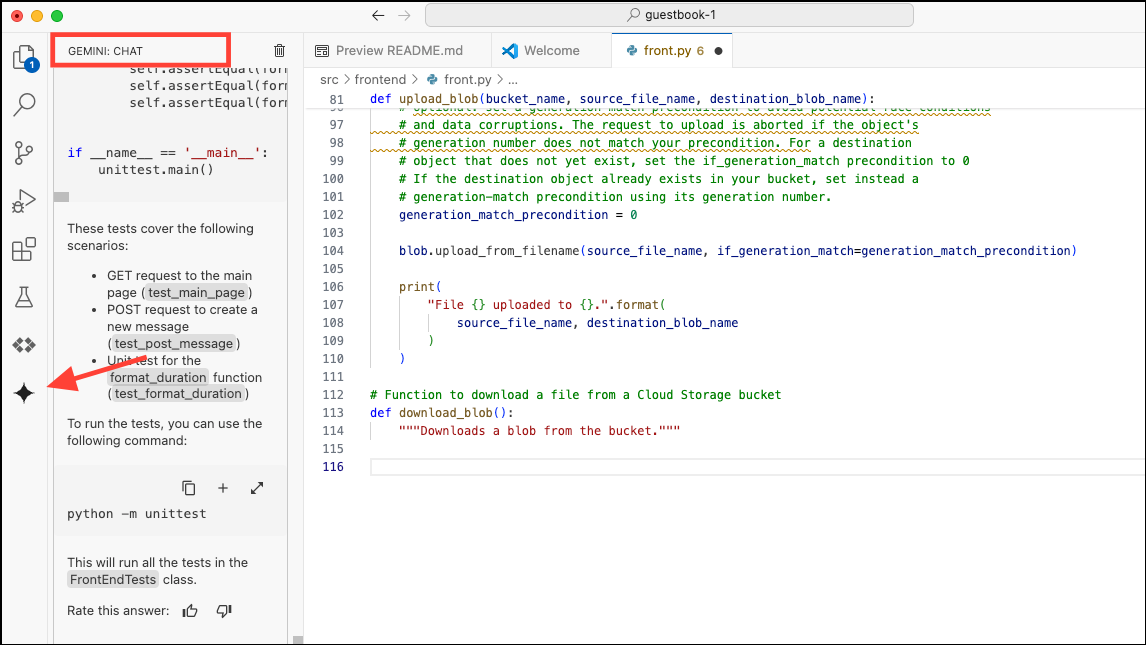The image size is (1146, 645).
Task: Open the Search view icon
Action: coord(24,104)
